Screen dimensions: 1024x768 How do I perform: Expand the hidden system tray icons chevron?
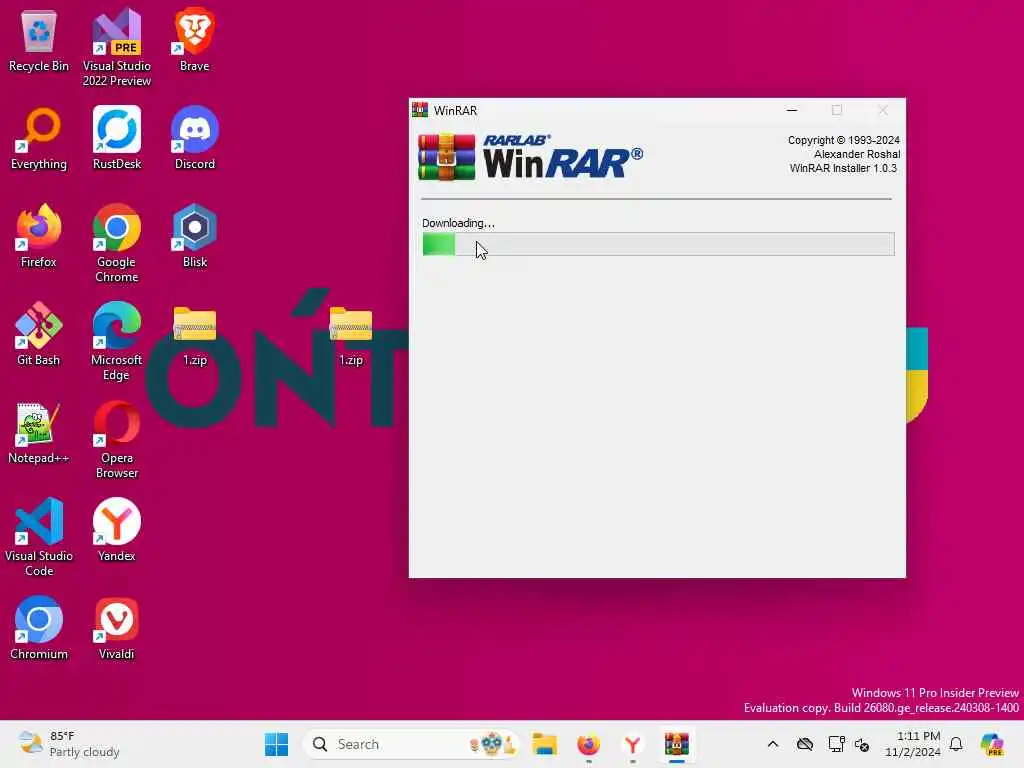click(773, 744)
